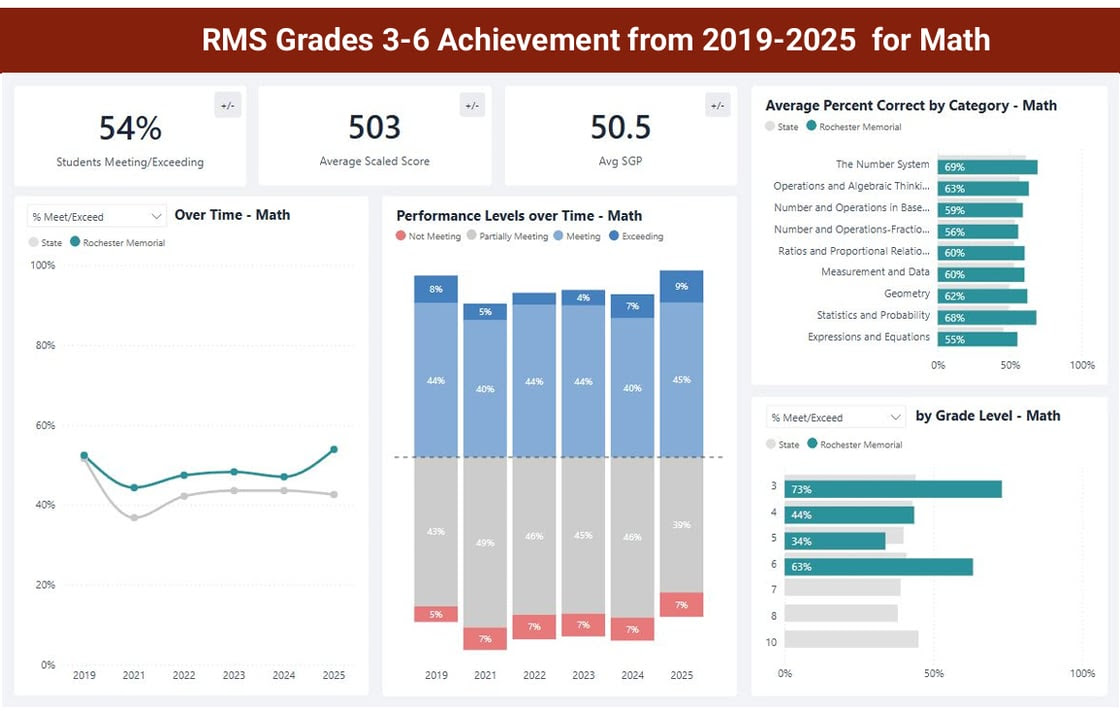Select the 2025 Rochester Memorial data point
The image size is (1120, 711).
click(334, 449)
